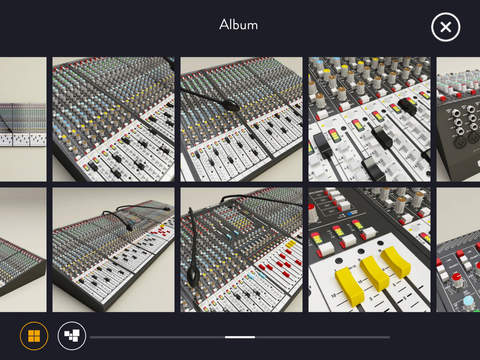Click the album scroll position indicator

click(240, 337)
